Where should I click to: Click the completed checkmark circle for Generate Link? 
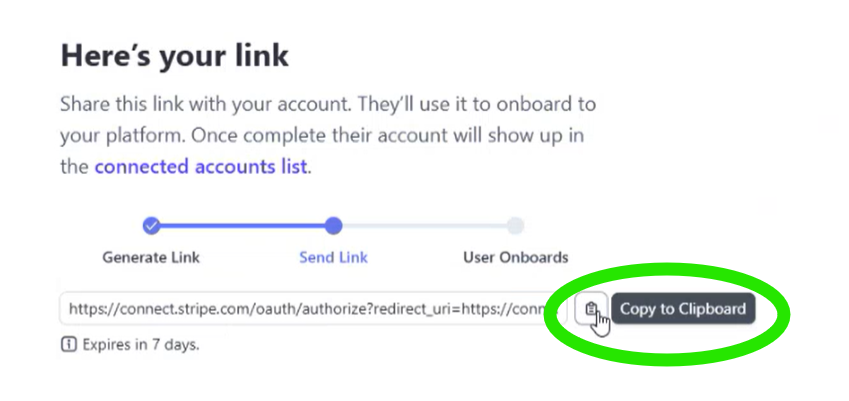click(152, 225)
